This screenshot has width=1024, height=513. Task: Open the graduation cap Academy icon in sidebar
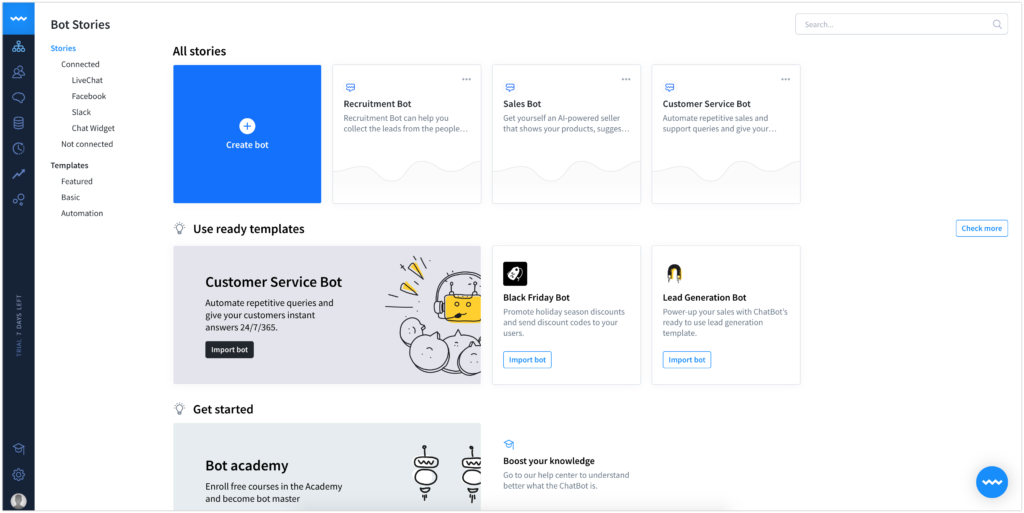18,449
